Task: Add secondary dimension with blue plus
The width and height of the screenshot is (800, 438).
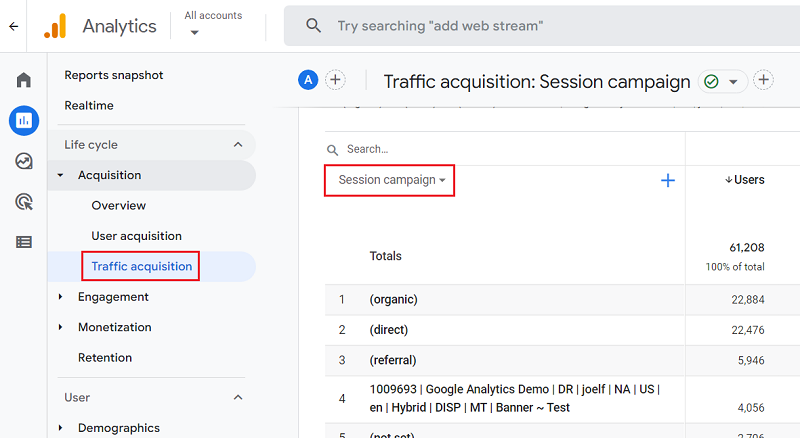Action: click(668, 180)
